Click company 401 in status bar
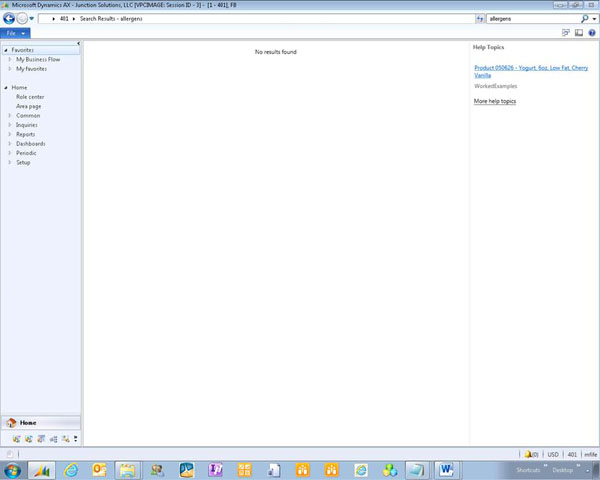This screenshot has width=600, height=480. click(x=572, y=454)
